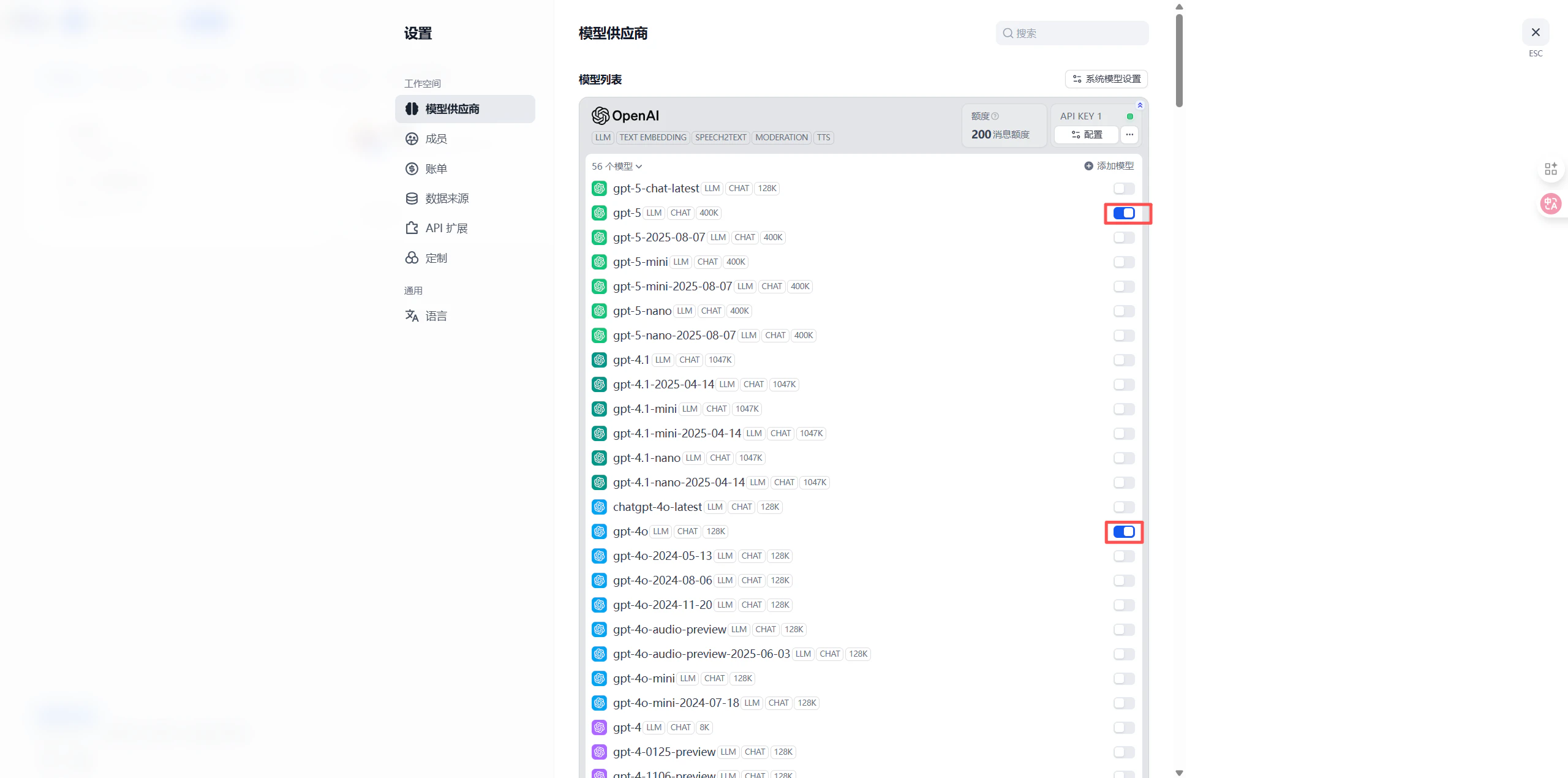This screenshot has height=778, width=1568.
Task: Click the scrollbar up arrow
Action: (x=1179, y=7)
